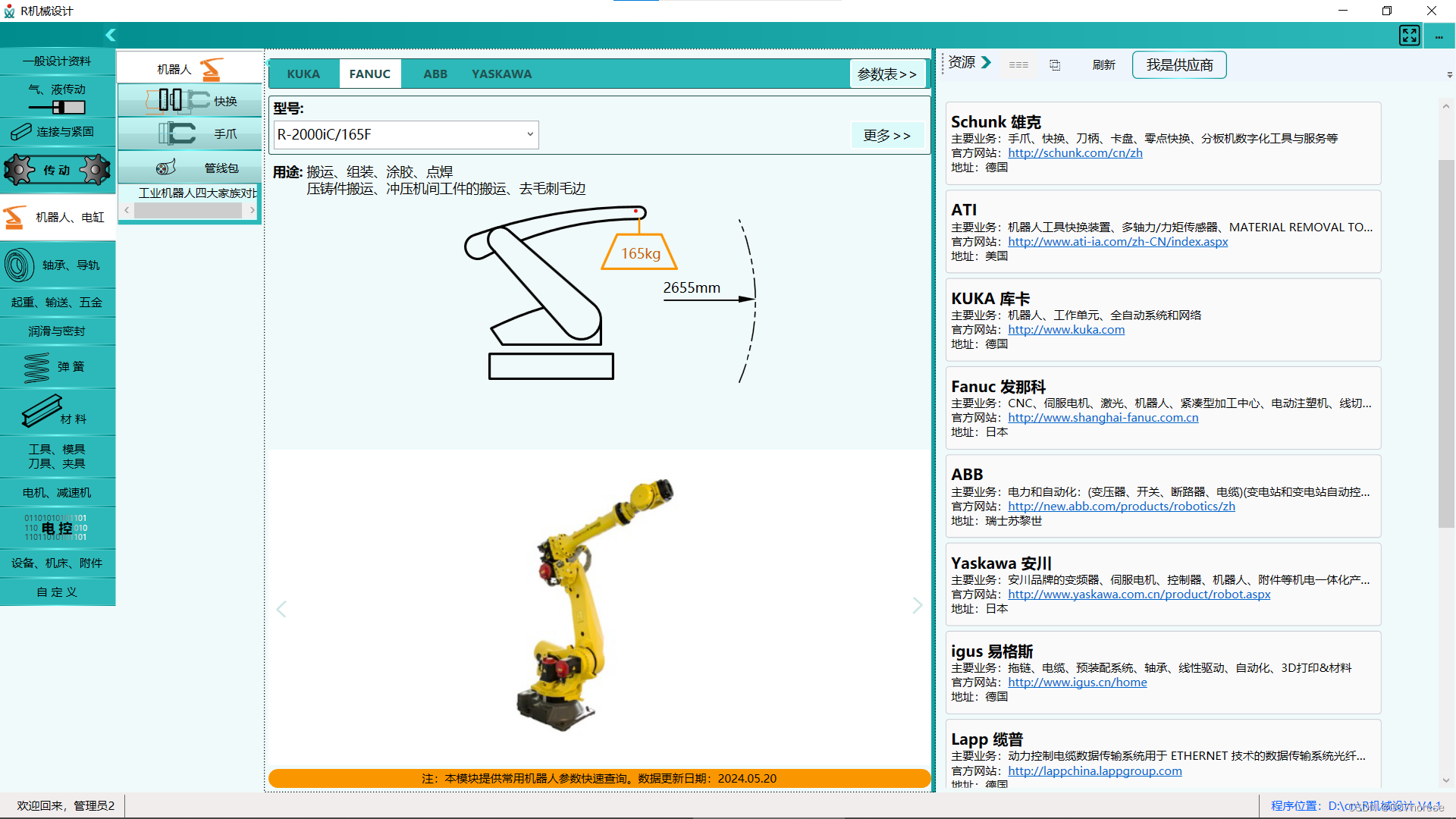The height and width of the screenshot is (819, 1456).
Task: Switch to the YASKAWA tab
Action: tap(501, 74)
